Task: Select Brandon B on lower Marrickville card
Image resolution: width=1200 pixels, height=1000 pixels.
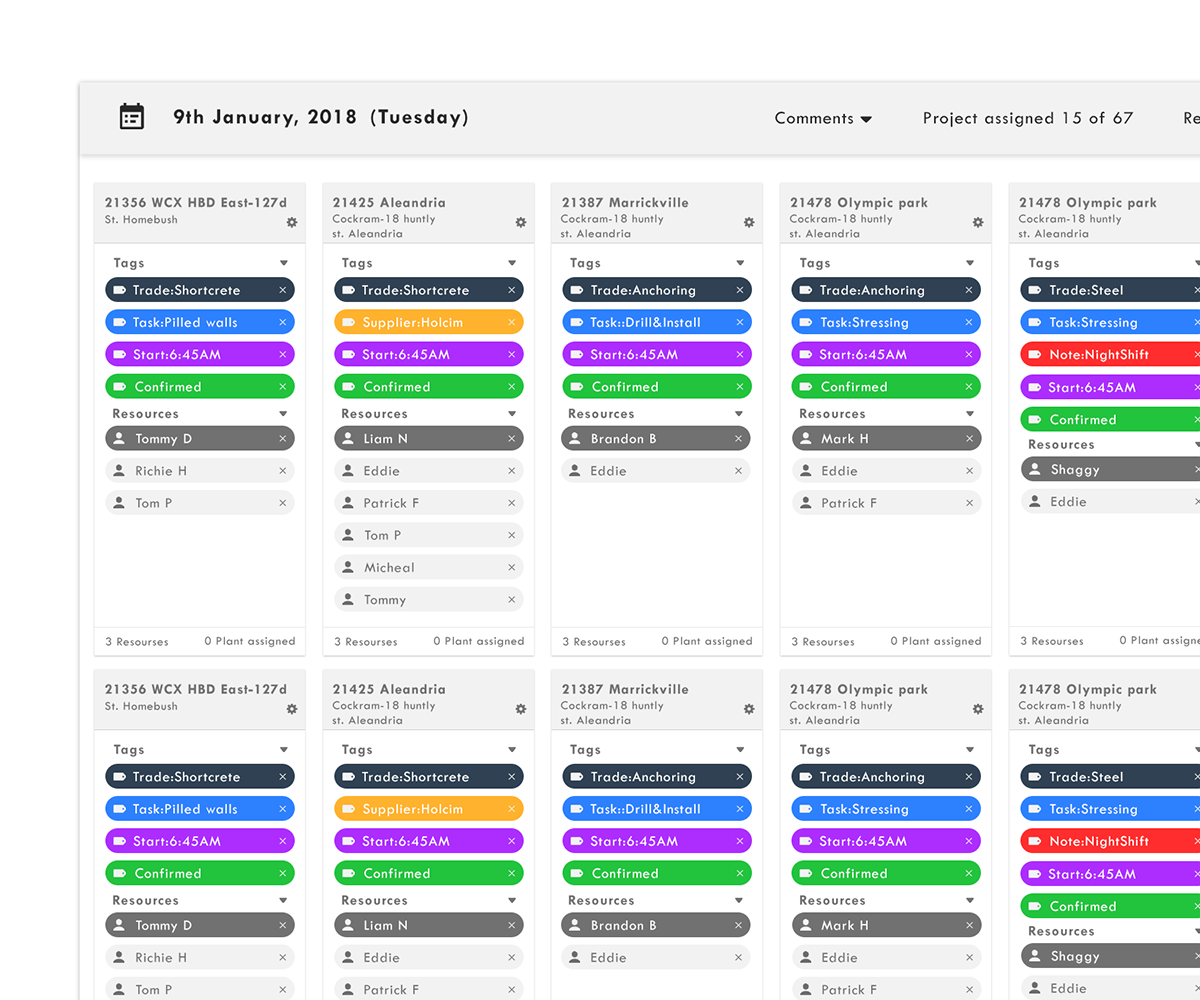Action: (x=656, y=925)
